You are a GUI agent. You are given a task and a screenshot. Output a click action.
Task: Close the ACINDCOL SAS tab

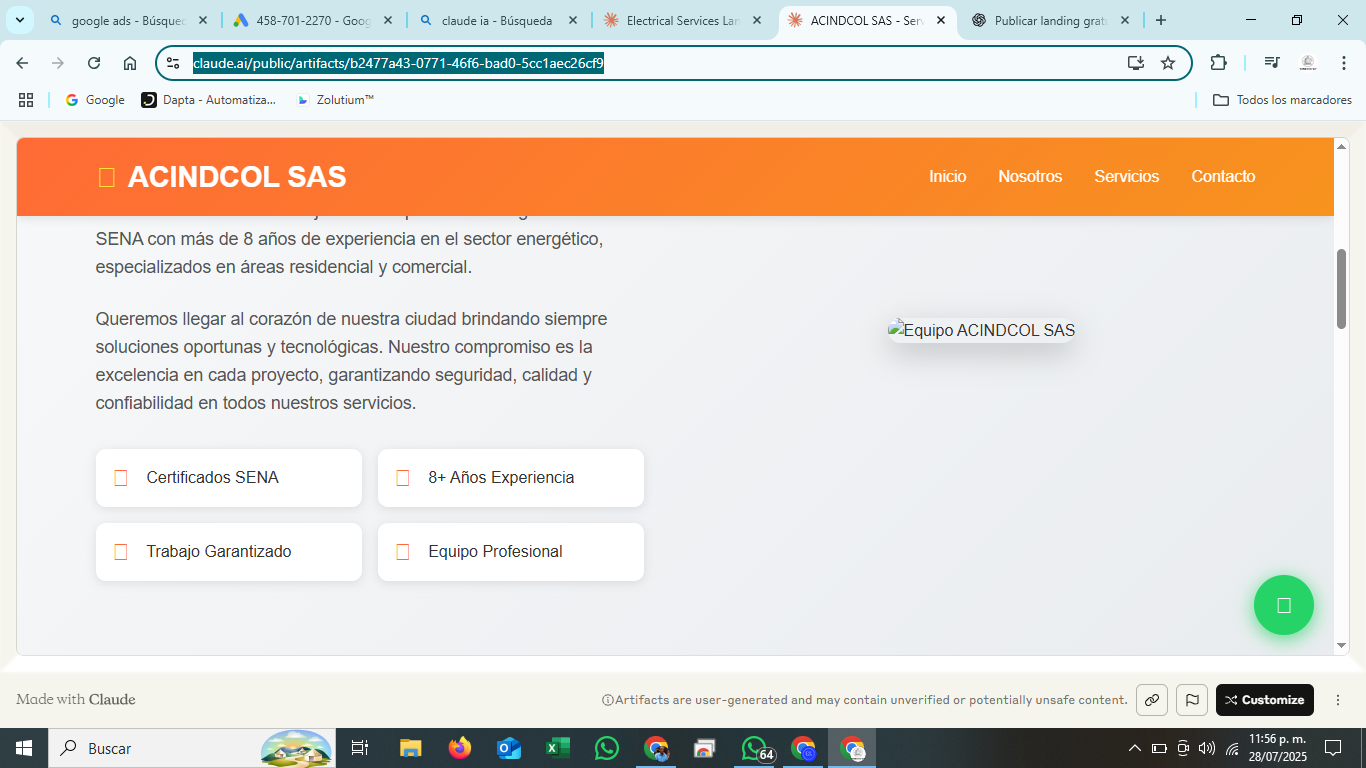pos(941,20)
